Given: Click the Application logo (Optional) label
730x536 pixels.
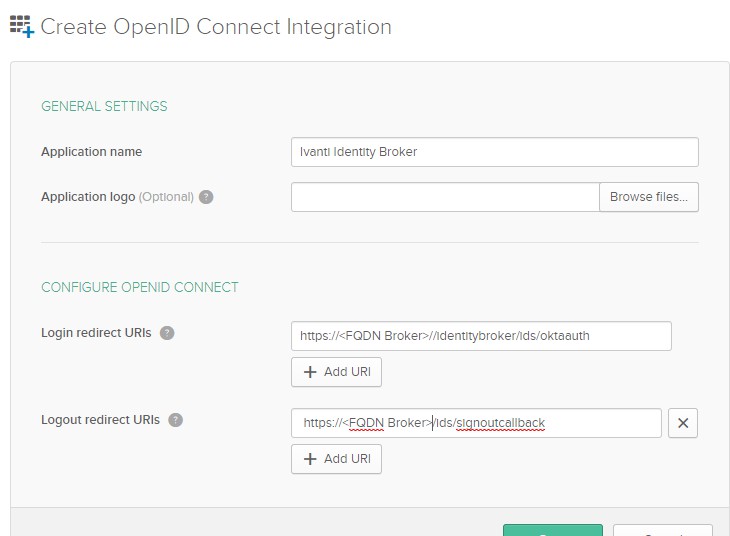Looking at the screenshot, I should (x=117, y=197).
